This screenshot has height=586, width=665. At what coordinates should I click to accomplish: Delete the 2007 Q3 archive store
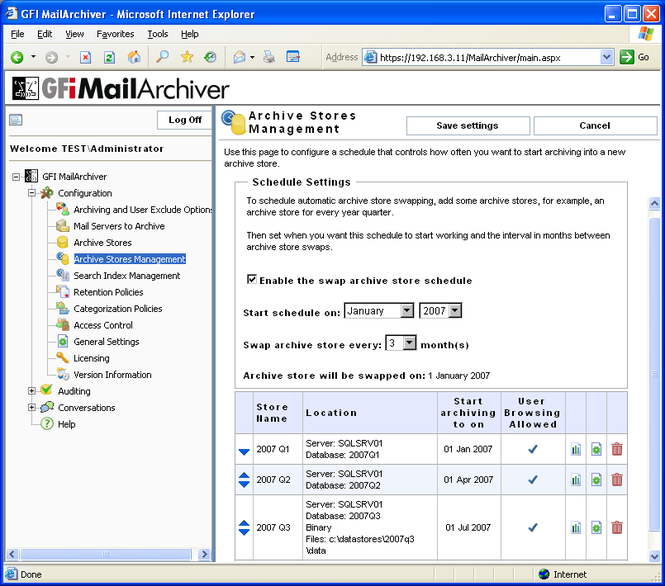[617, 527]
